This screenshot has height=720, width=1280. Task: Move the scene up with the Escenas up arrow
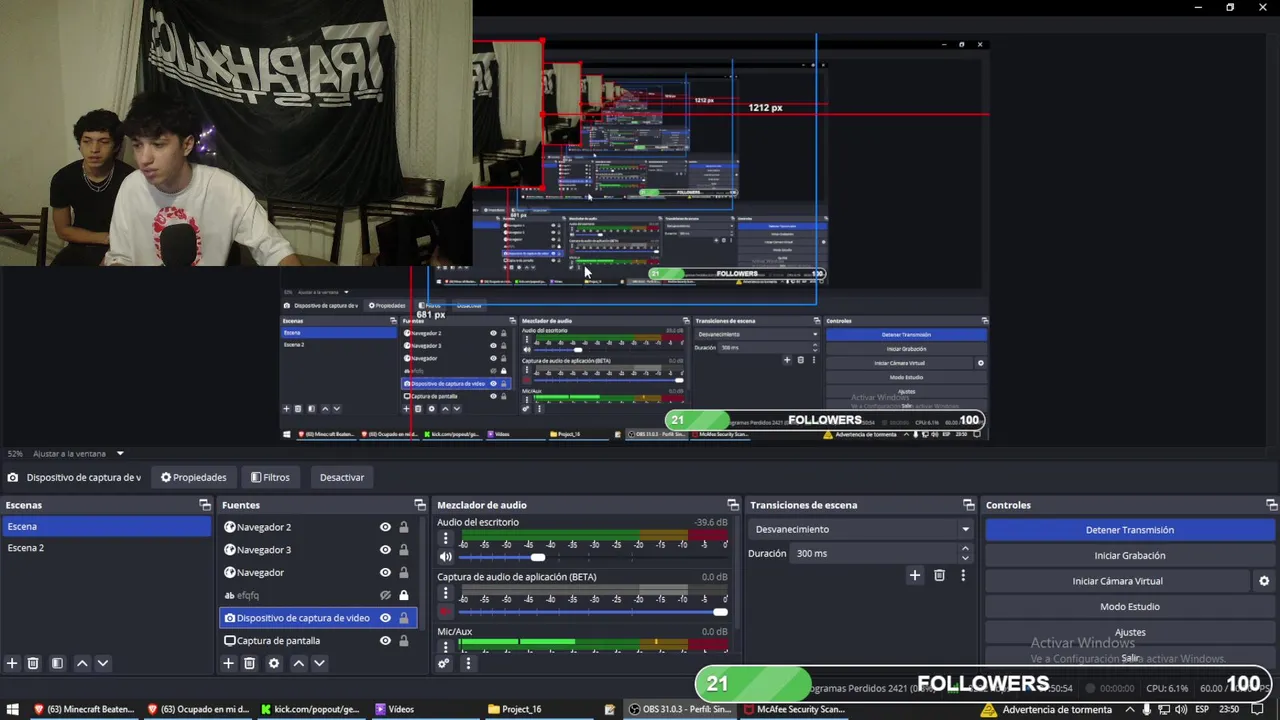click(x=82, y=663)
